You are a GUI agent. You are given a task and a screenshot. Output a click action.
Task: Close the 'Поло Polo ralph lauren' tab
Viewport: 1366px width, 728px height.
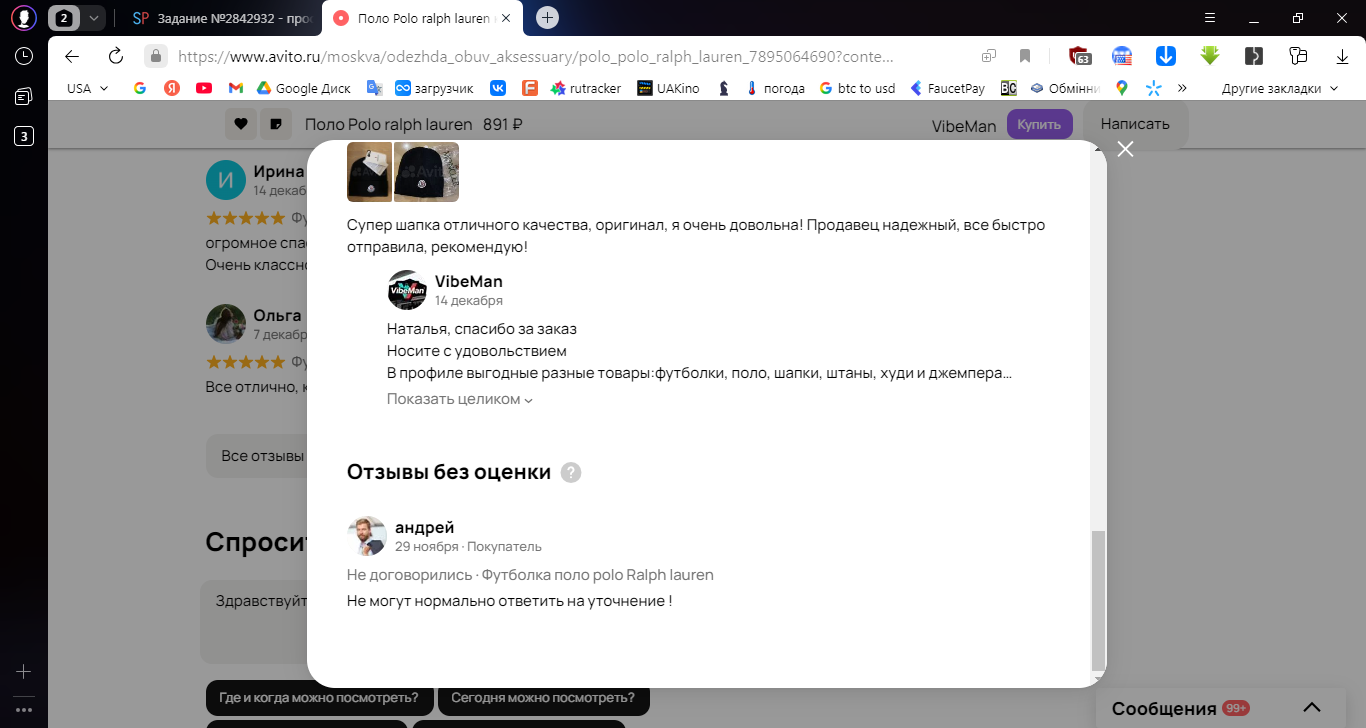(x=507, y=18)
